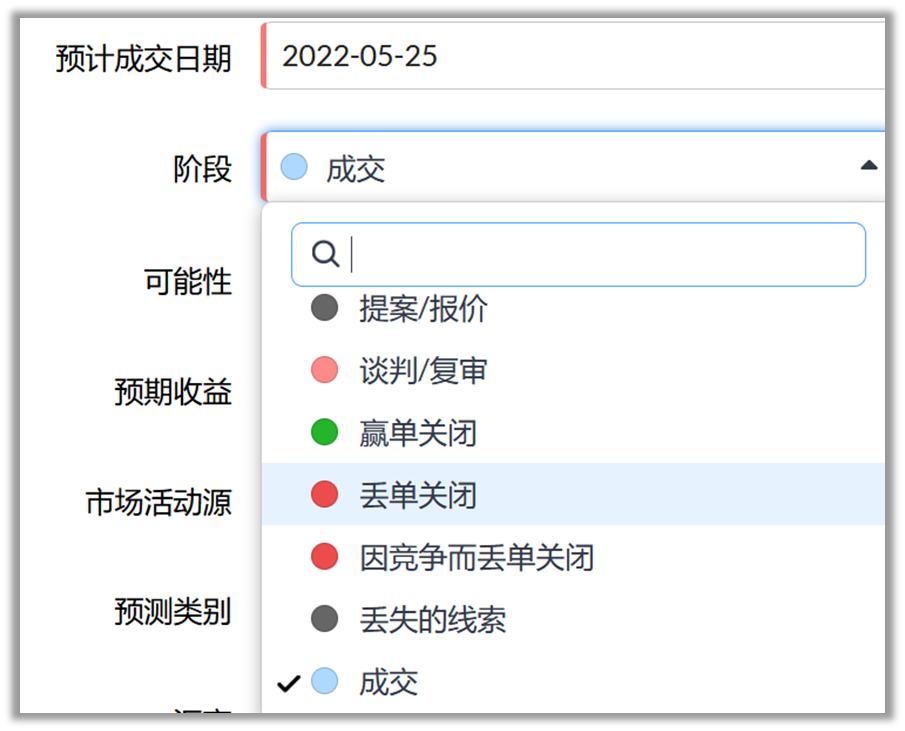Select 因竞争而丢单关闭 option

(477, 557)
